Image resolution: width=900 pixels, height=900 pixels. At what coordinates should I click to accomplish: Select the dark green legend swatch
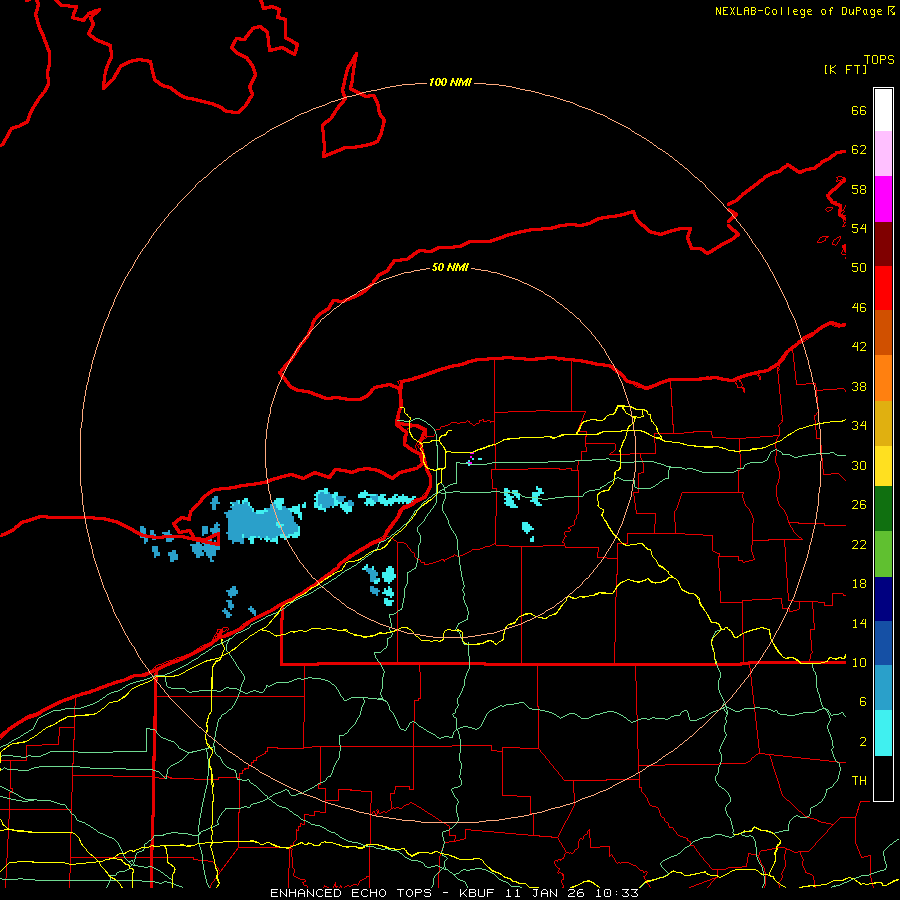point(883,509)
